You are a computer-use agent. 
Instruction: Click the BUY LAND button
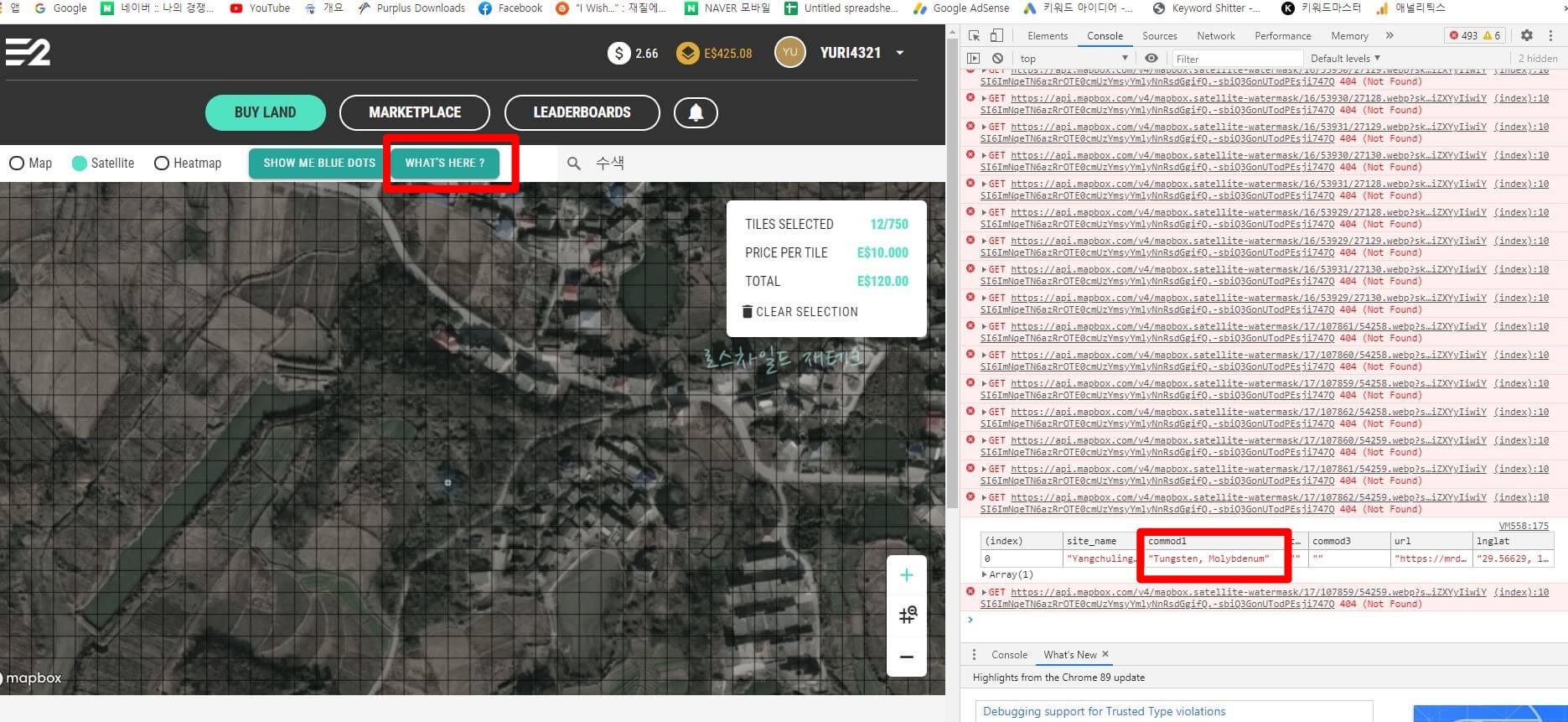[265, 112]
